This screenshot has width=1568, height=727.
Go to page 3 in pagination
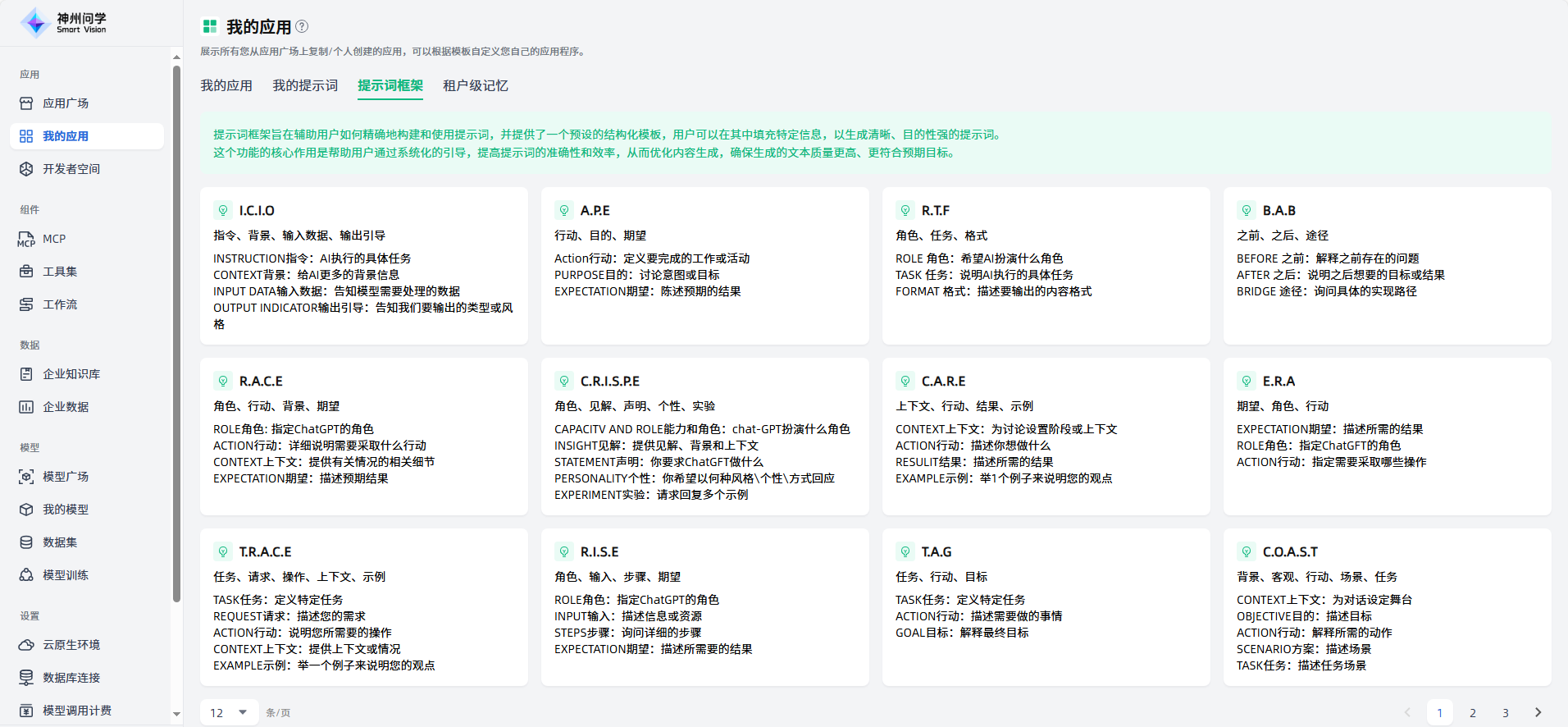coord(1505,712)
